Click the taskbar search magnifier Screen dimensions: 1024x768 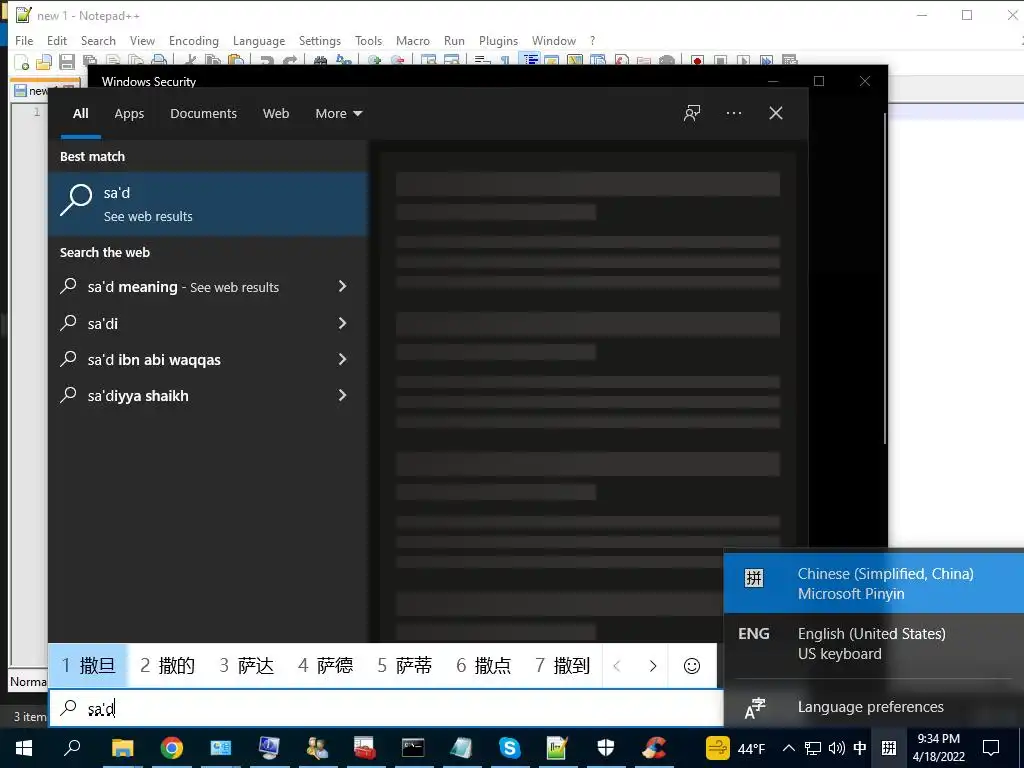72,748
